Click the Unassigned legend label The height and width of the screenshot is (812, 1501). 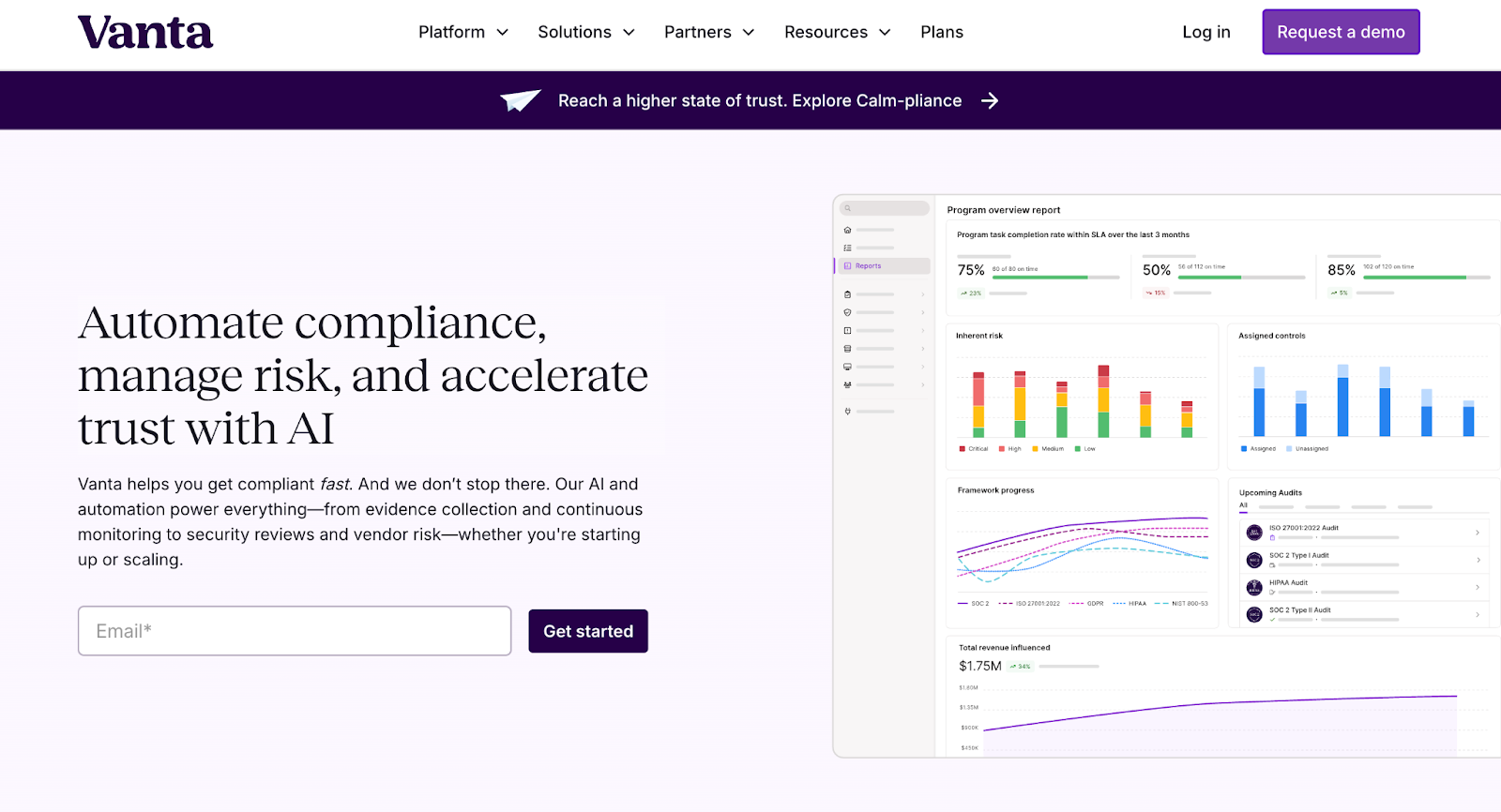point(1312,449)
